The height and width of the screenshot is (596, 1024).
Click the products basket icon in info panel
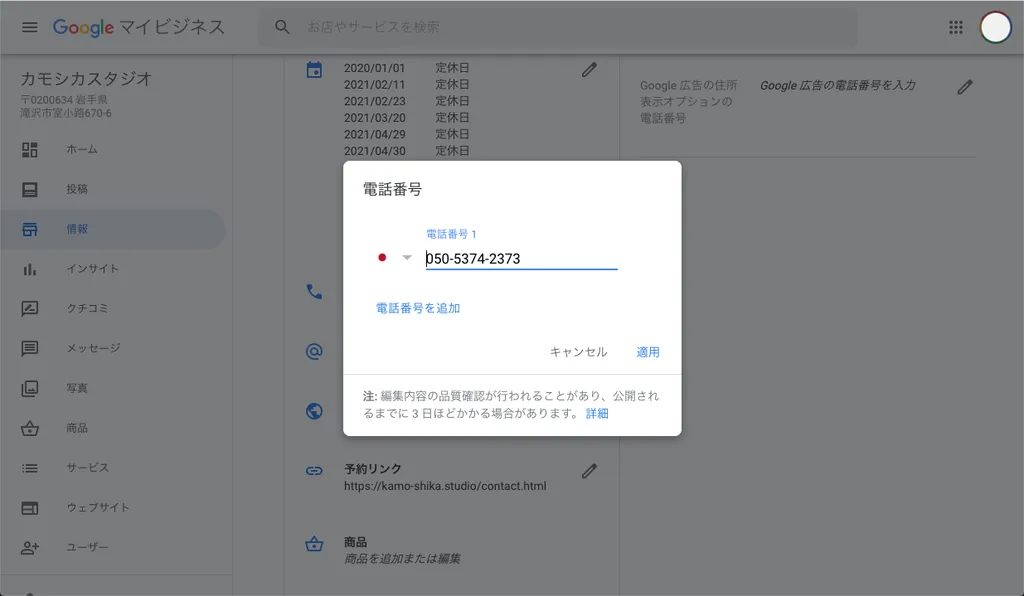click(x=314, y=544)
